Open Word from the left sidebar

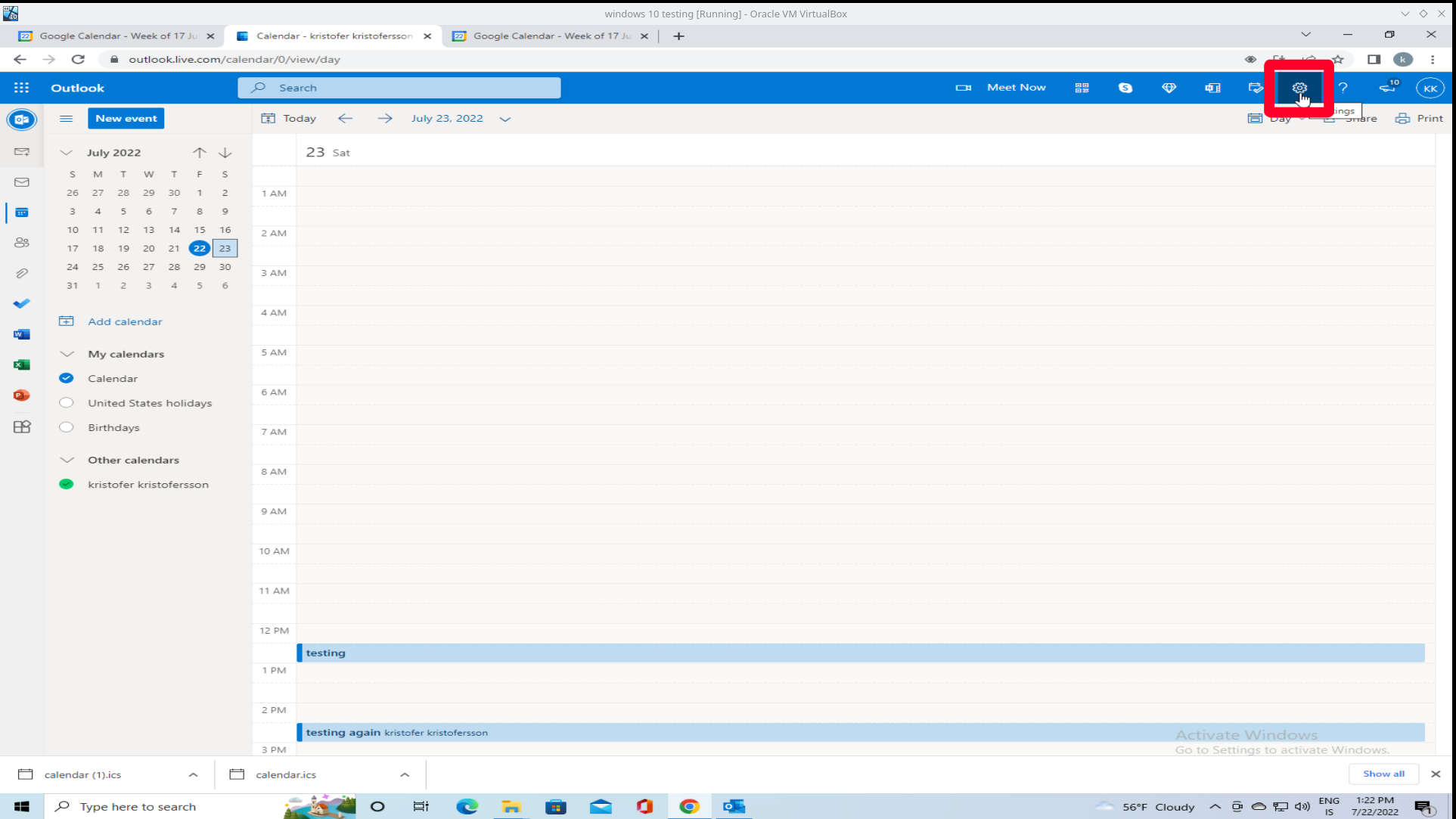[x=21, y=334]
